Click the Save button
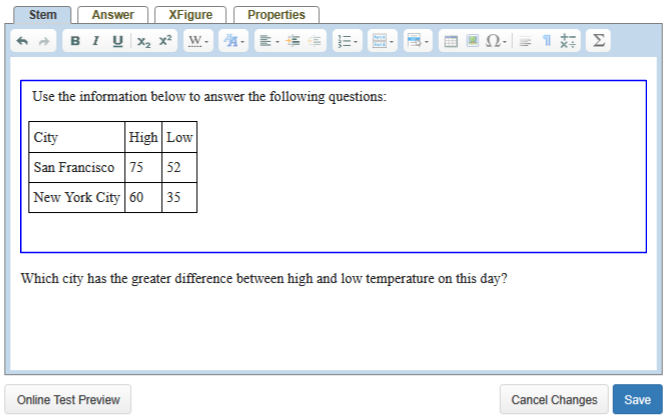 (637, 400)
